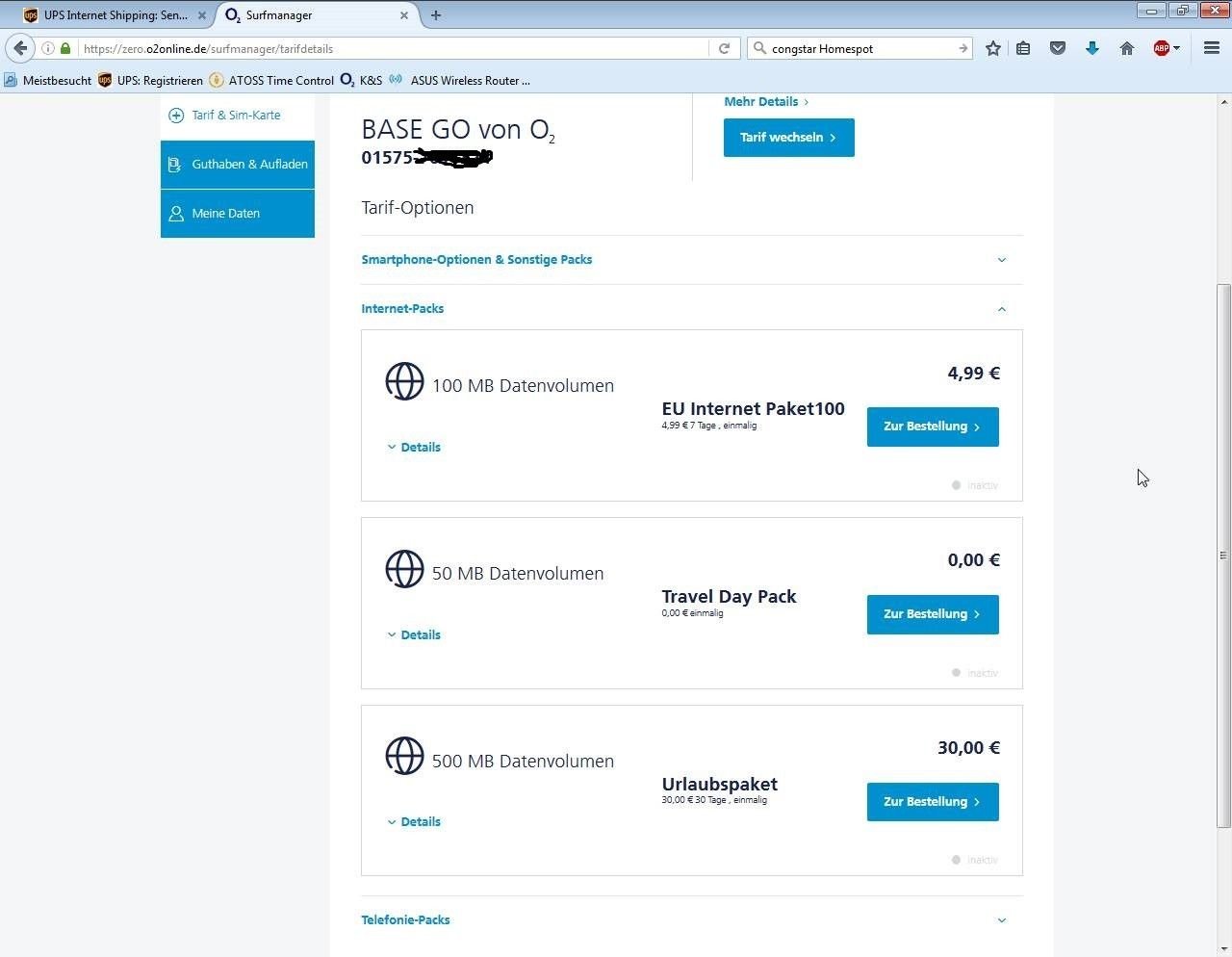Open Tarif & Sim-Karte sidebar item
Viewport: 1232px width, 957px height.
tap(238, 116)
